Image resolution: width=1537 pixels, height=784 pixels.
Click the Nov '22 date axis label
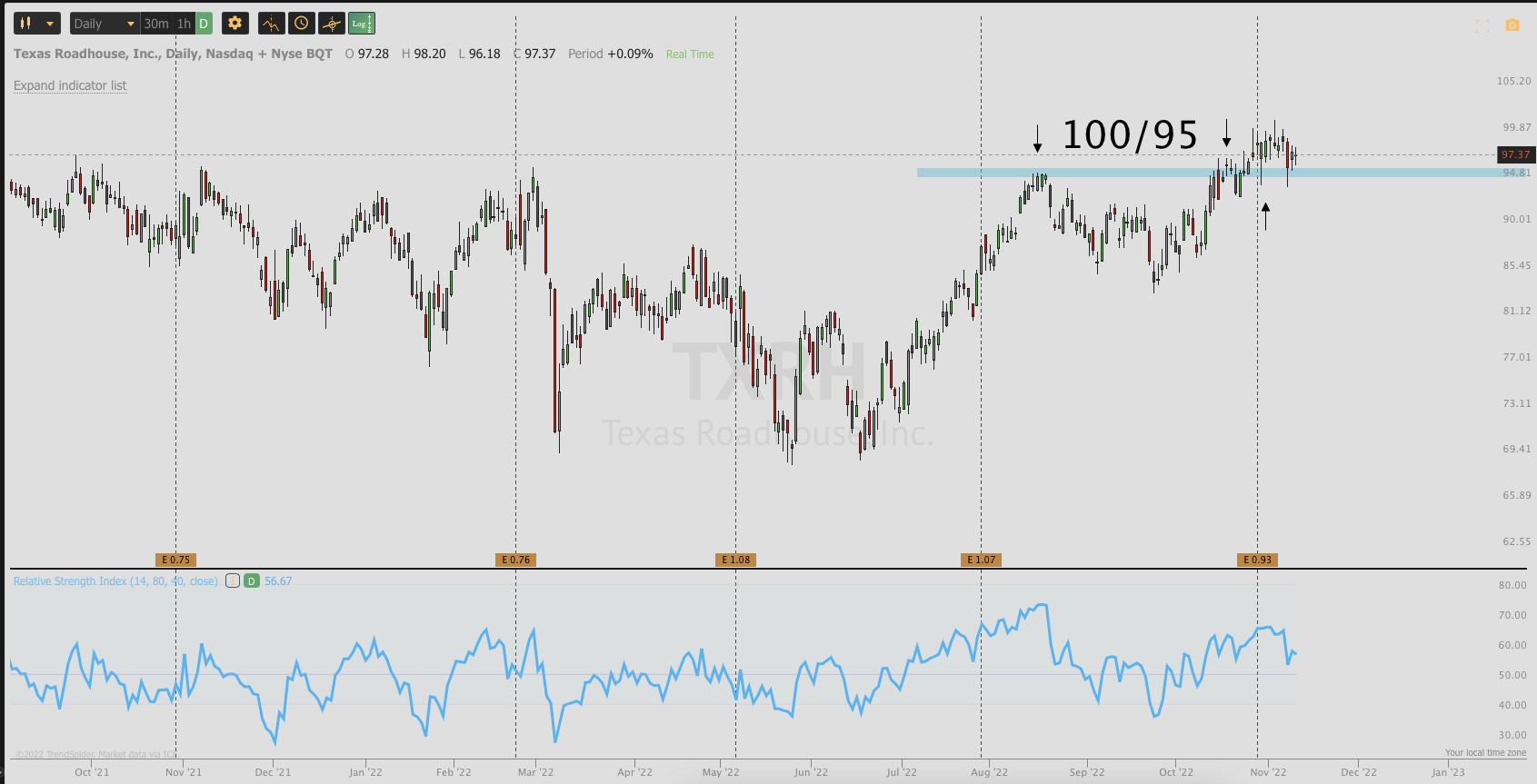pyautogui.click(x=1268, y=772)
